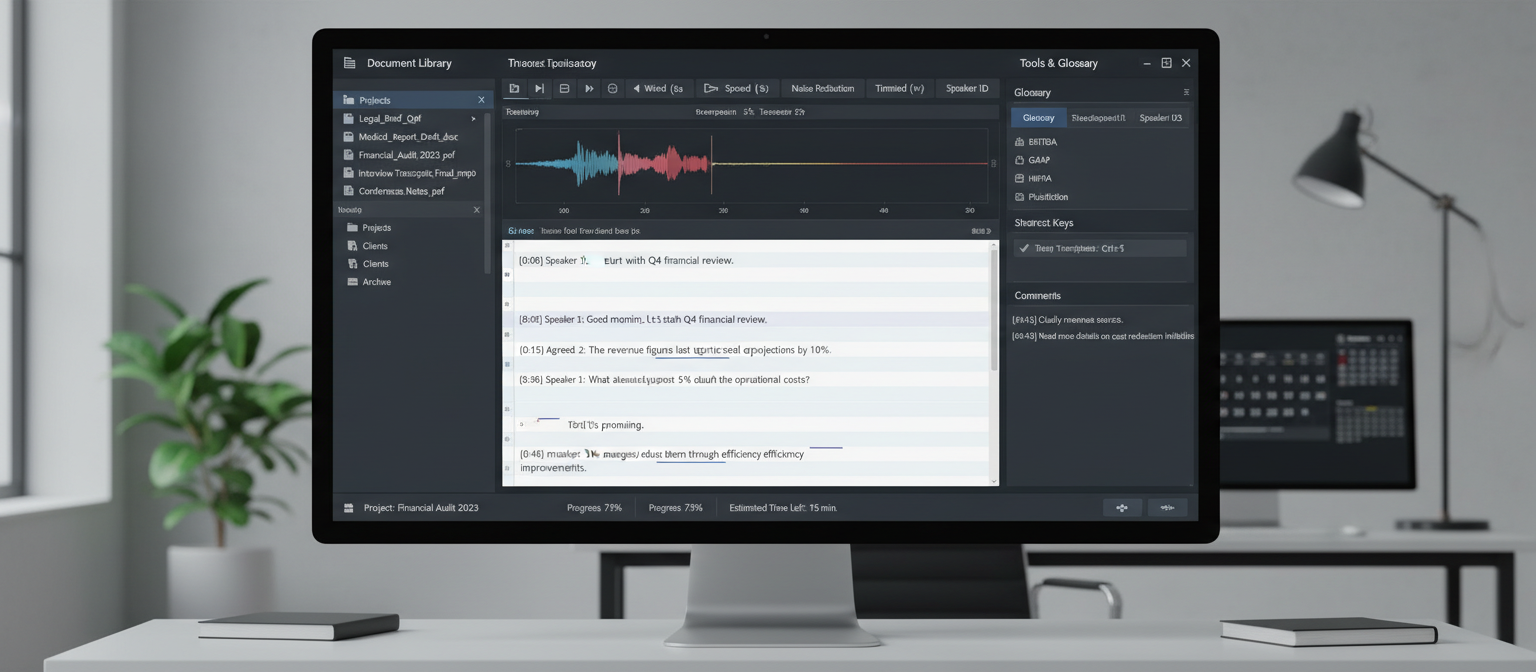Screen dimensions: 1536x672
Task: Close the second sidebar section X
Action: tap(476, 210)
